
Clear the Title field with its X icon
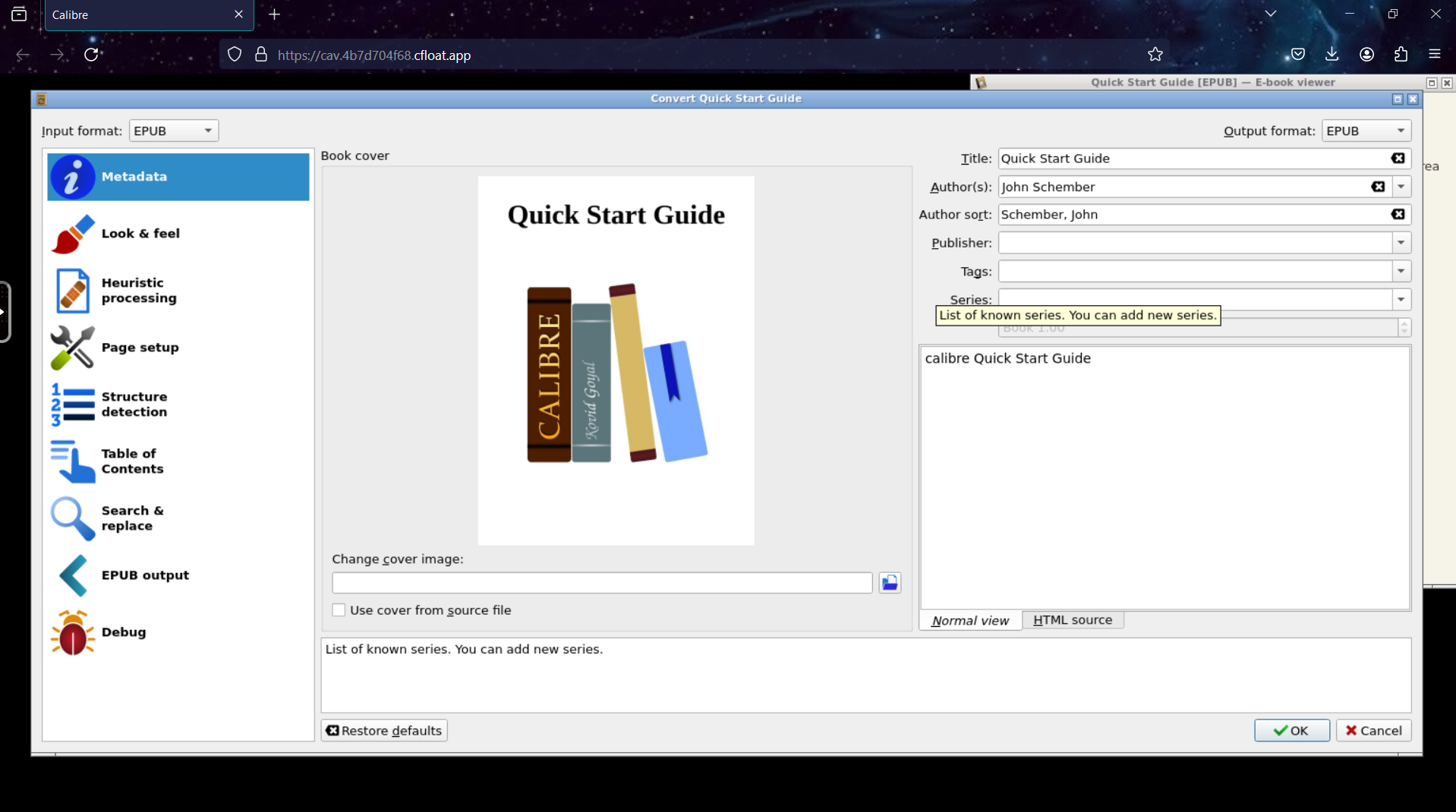pyautogui.click(x=1398, y=159)
